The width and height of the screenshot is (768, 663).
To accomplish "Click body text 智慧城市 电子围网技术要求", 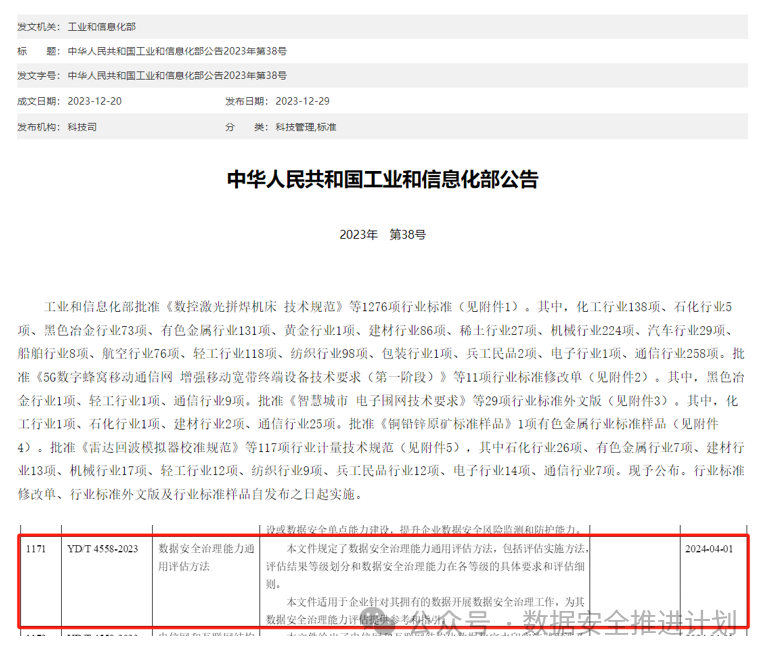I will pyautogui.click(x=378, y=401).
